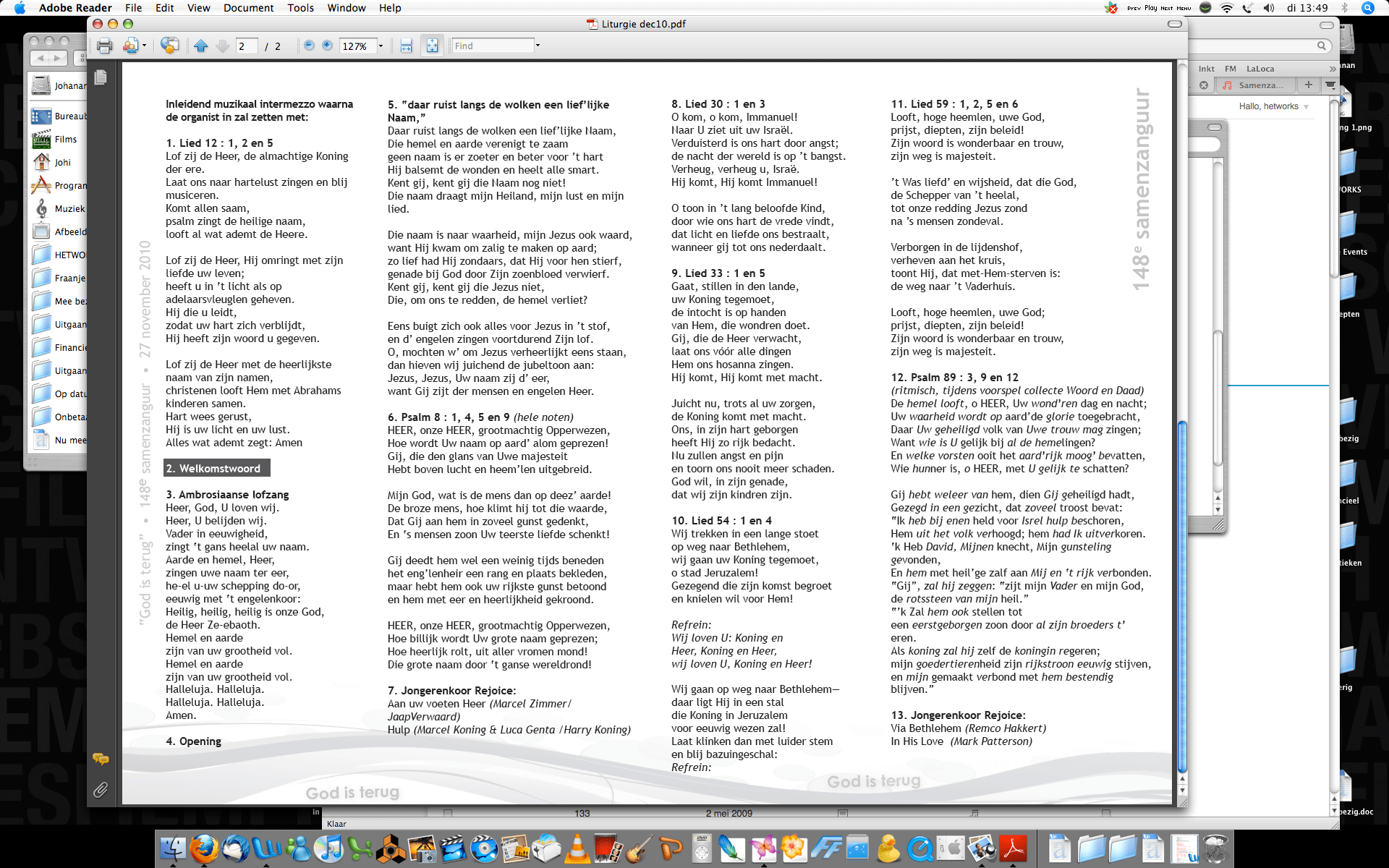Open the Find options dropdown arrow
The height and width of the screenshot is (868, 1389).
pyautogui.click(x=538, y=46)
